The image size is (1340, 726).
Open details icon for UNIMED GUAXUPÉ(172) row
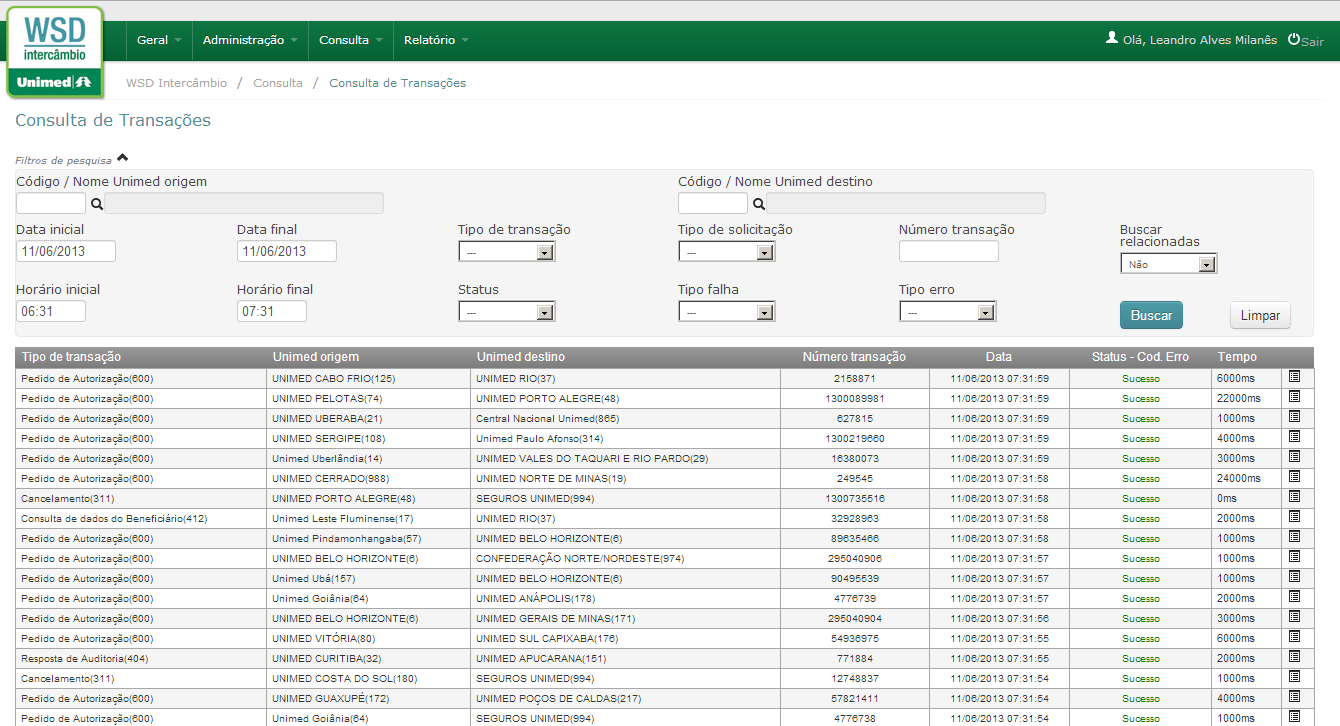[x=1294, y=697]
